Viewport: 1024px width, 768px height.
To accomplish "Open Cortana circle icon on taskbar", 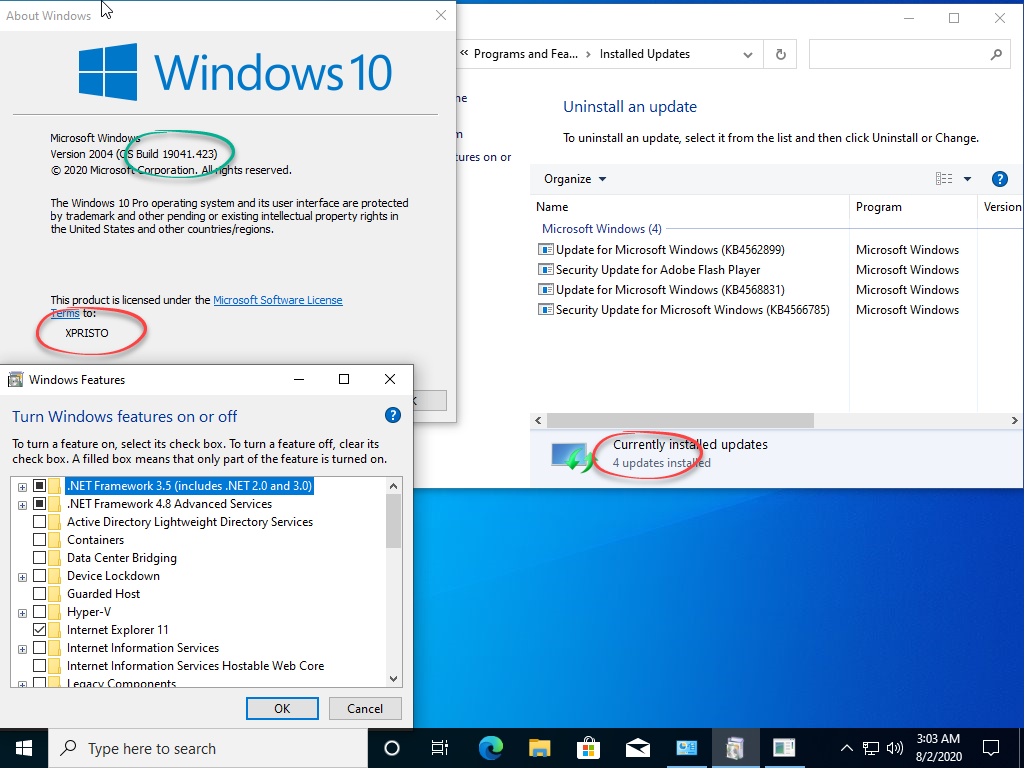I will [392, 748].
